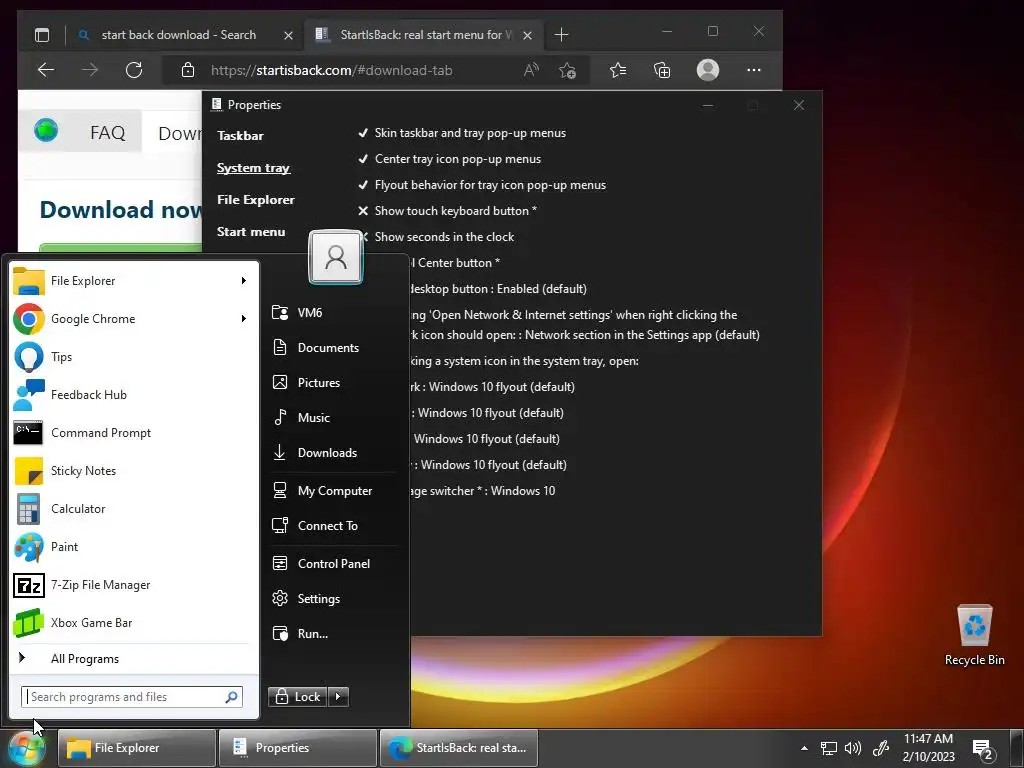Viewport: 1024px width, 768px height.
Task: Open the browser Favorites list
Action: [x=618, y=70]
